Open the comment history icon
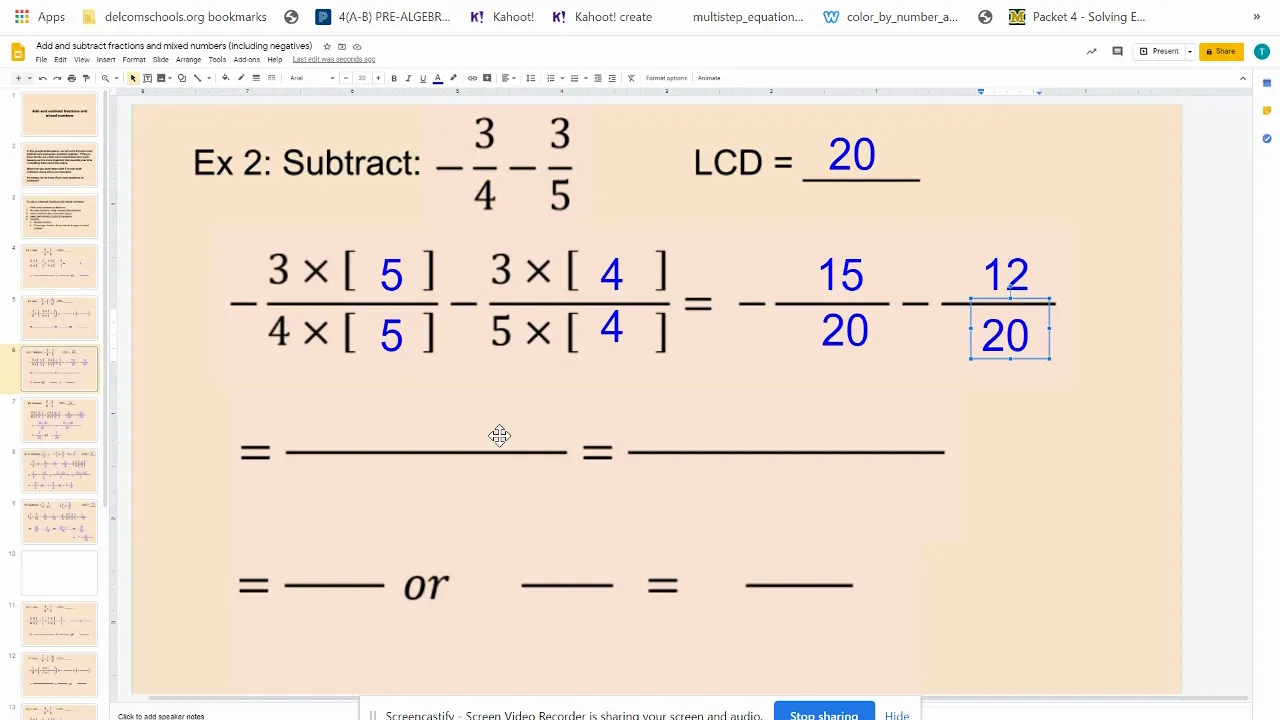The height and width of the screenshot is (720, 1280). tap(1117, 51)
